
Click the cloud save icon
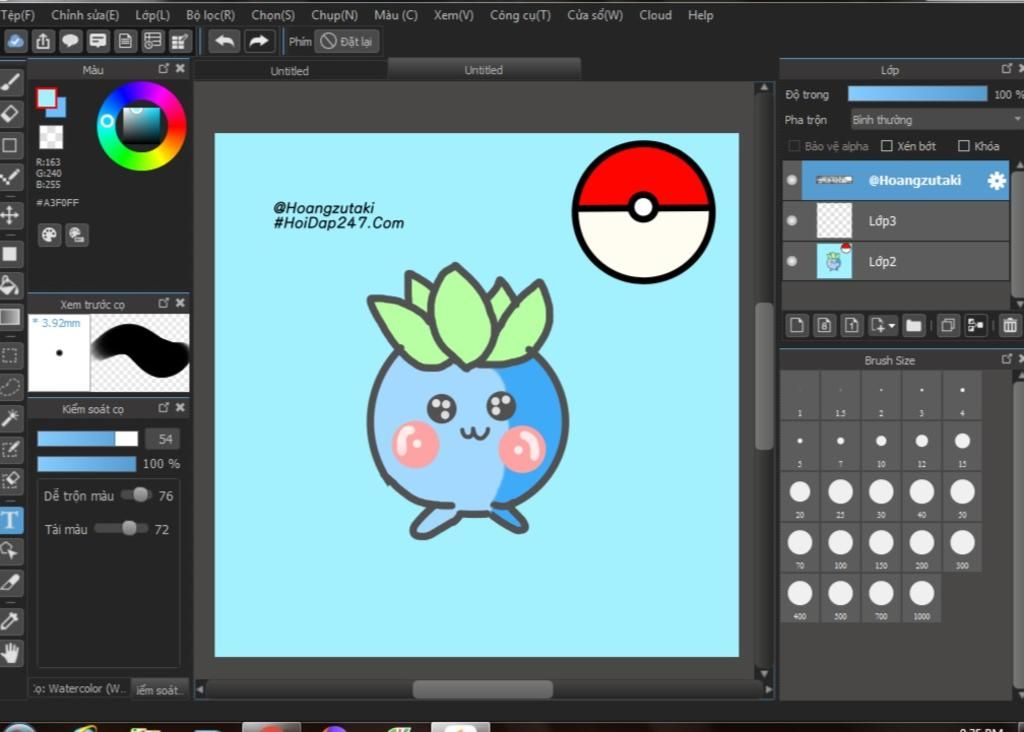click(x=16, y=42)
